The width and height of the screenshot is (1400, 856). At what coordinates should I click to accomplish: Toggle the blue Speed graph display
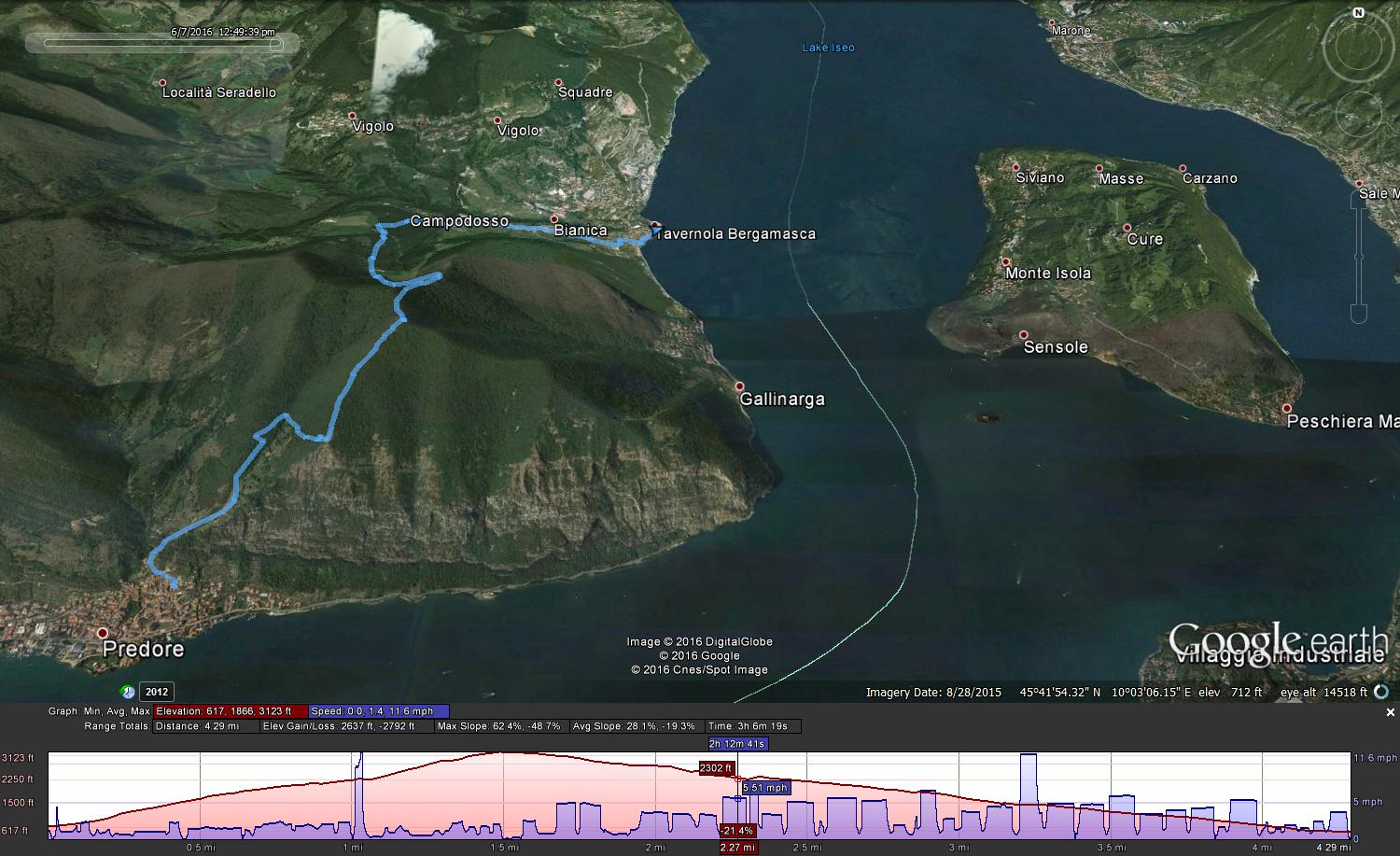click(x=377, y=711)
